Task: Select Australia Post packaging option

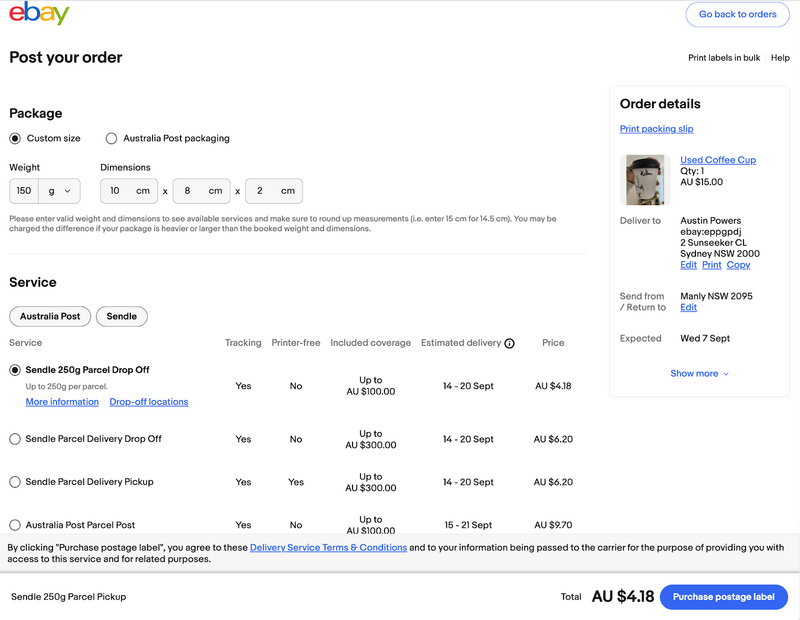Action: click(111, 138)
